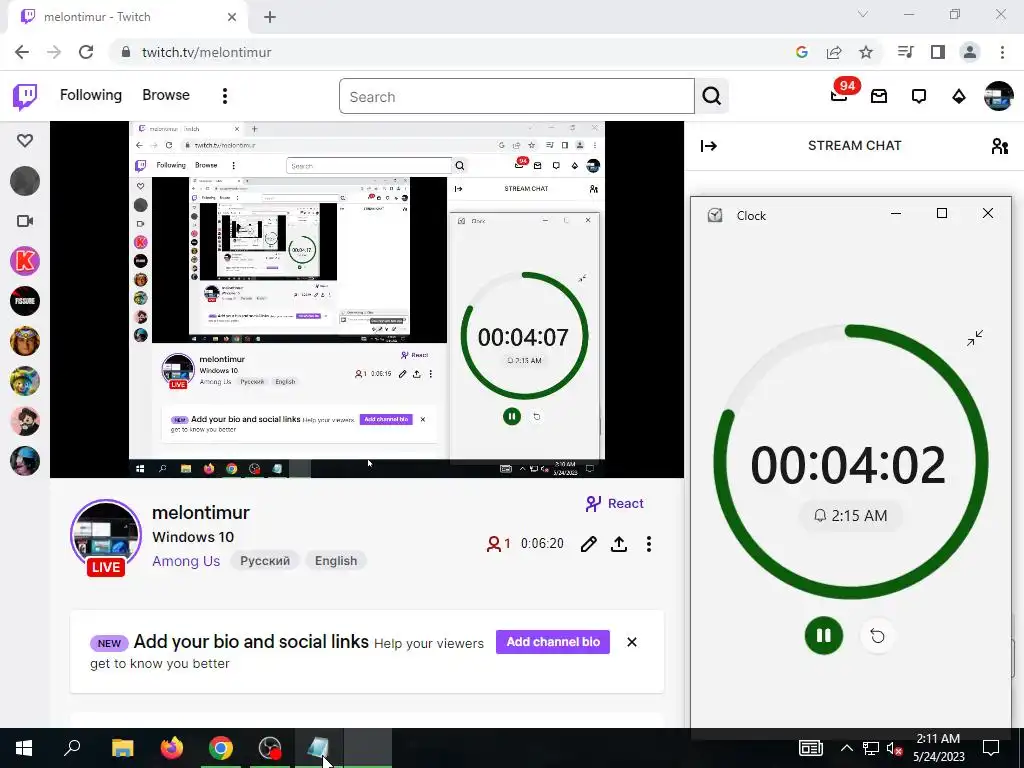Open notifications with the 94 badge
The height and width of the screenshot is (768, 1024).
coord(839,96)
